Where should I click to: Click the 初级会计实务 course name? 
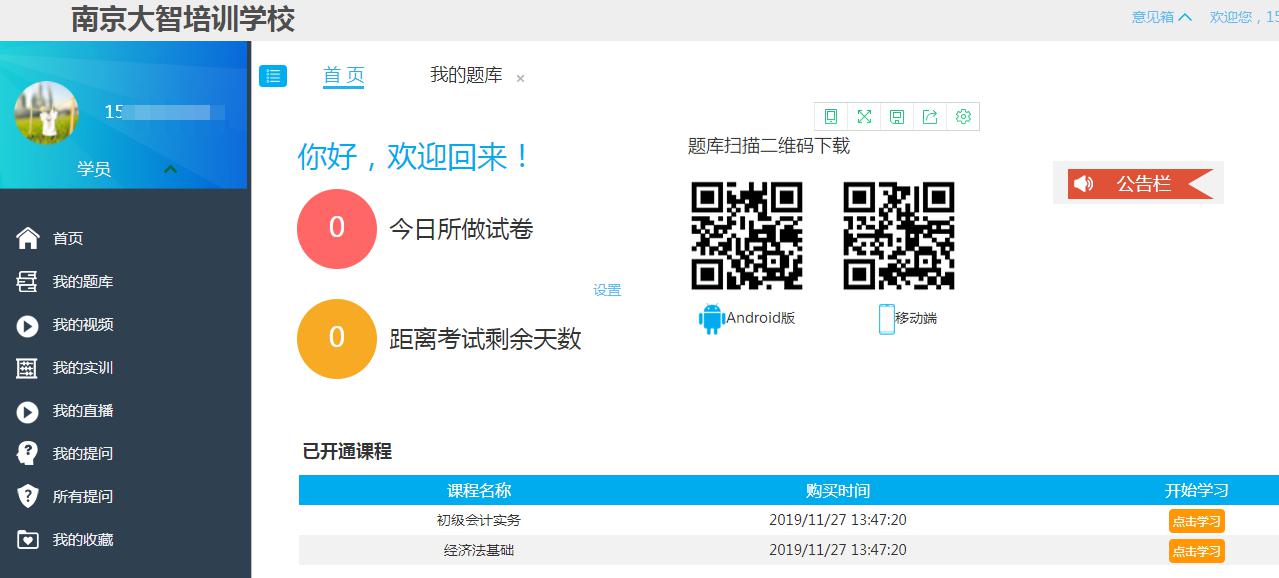click(x=479, y=520)
